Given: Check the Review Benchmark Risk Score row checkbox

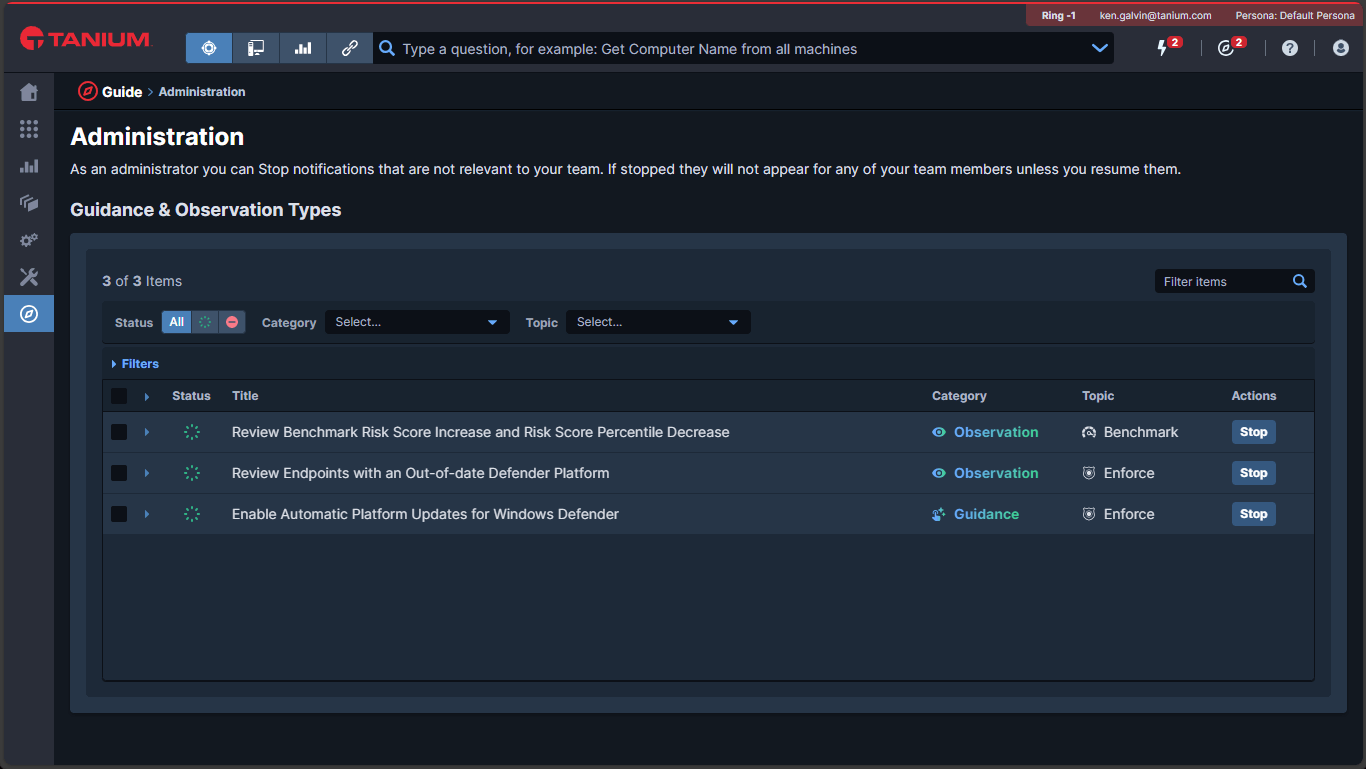Looking at the screenshot, I should (119, 432).
